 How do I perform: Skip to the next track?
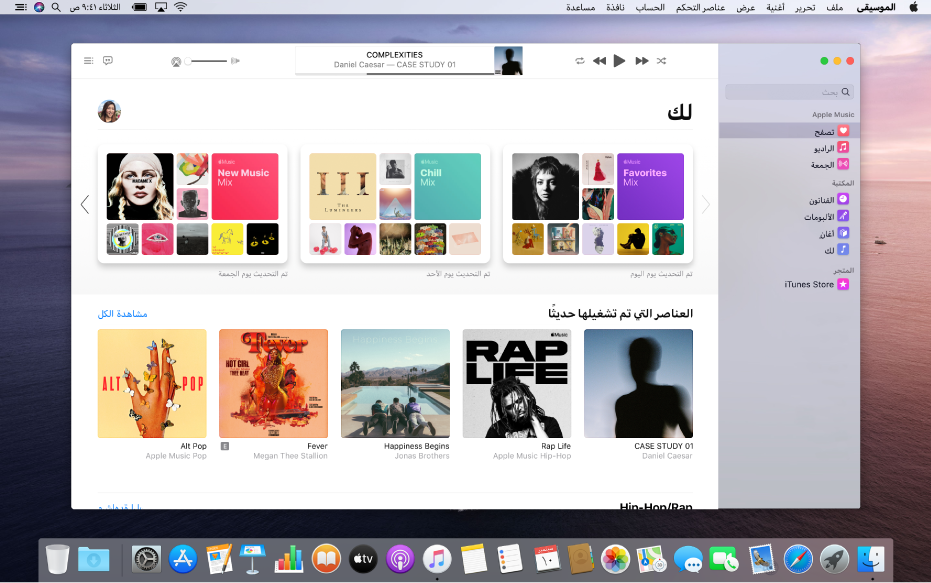643,60
